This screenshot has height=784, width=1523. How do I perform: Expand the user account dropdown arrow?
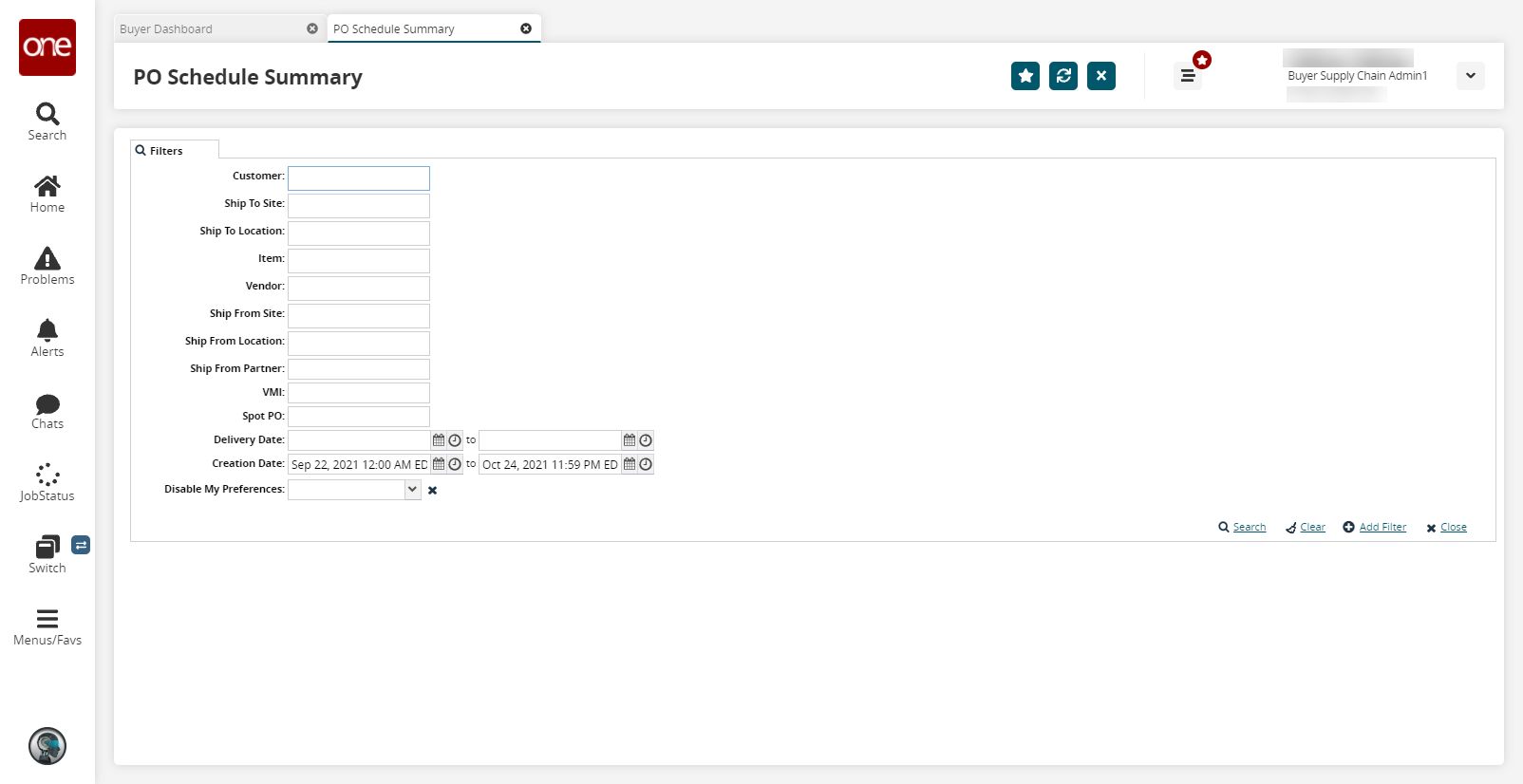click(1471, 76)
